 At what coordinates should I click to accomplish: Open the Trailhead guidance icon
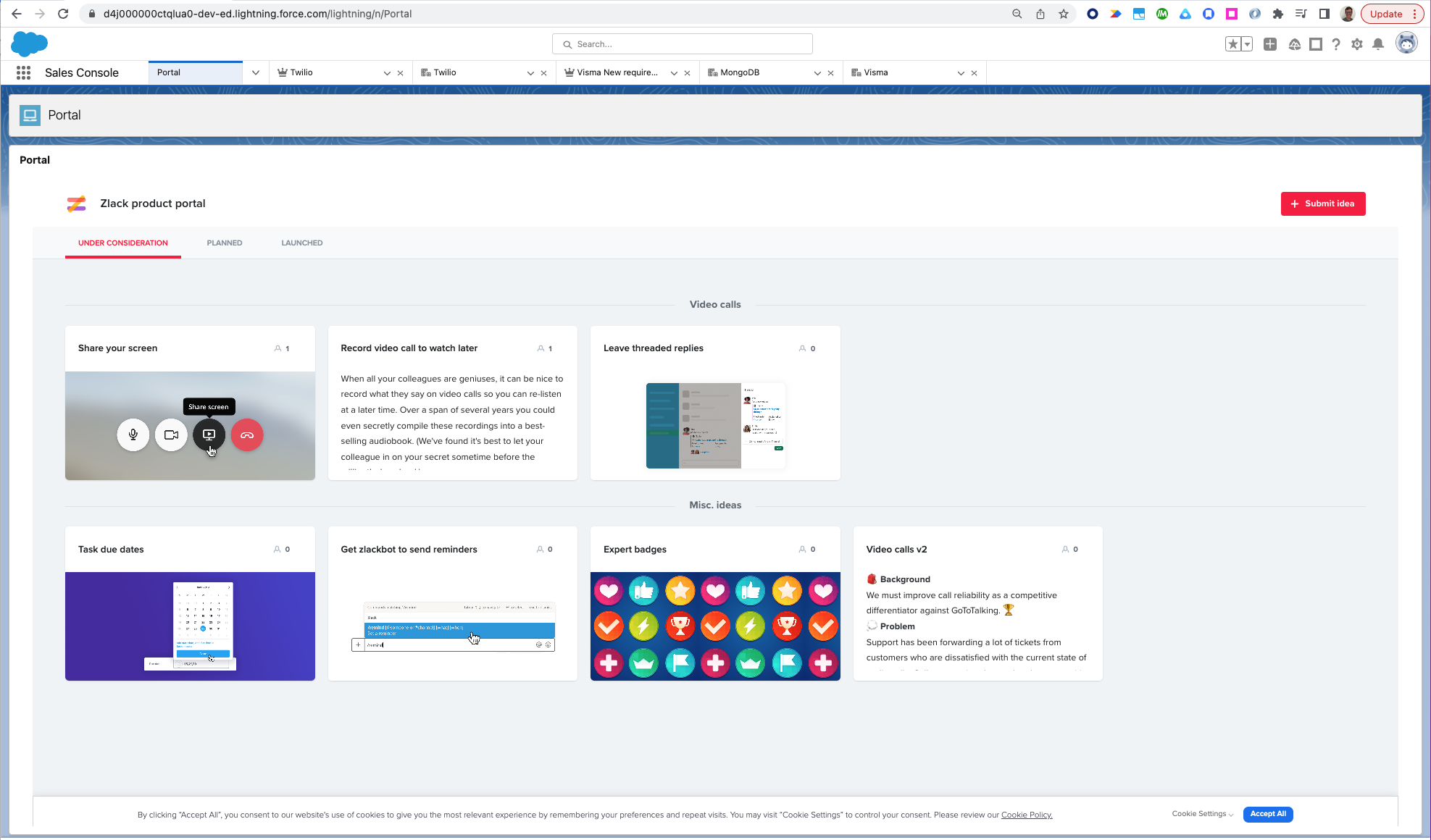[x=1294, y=44]
